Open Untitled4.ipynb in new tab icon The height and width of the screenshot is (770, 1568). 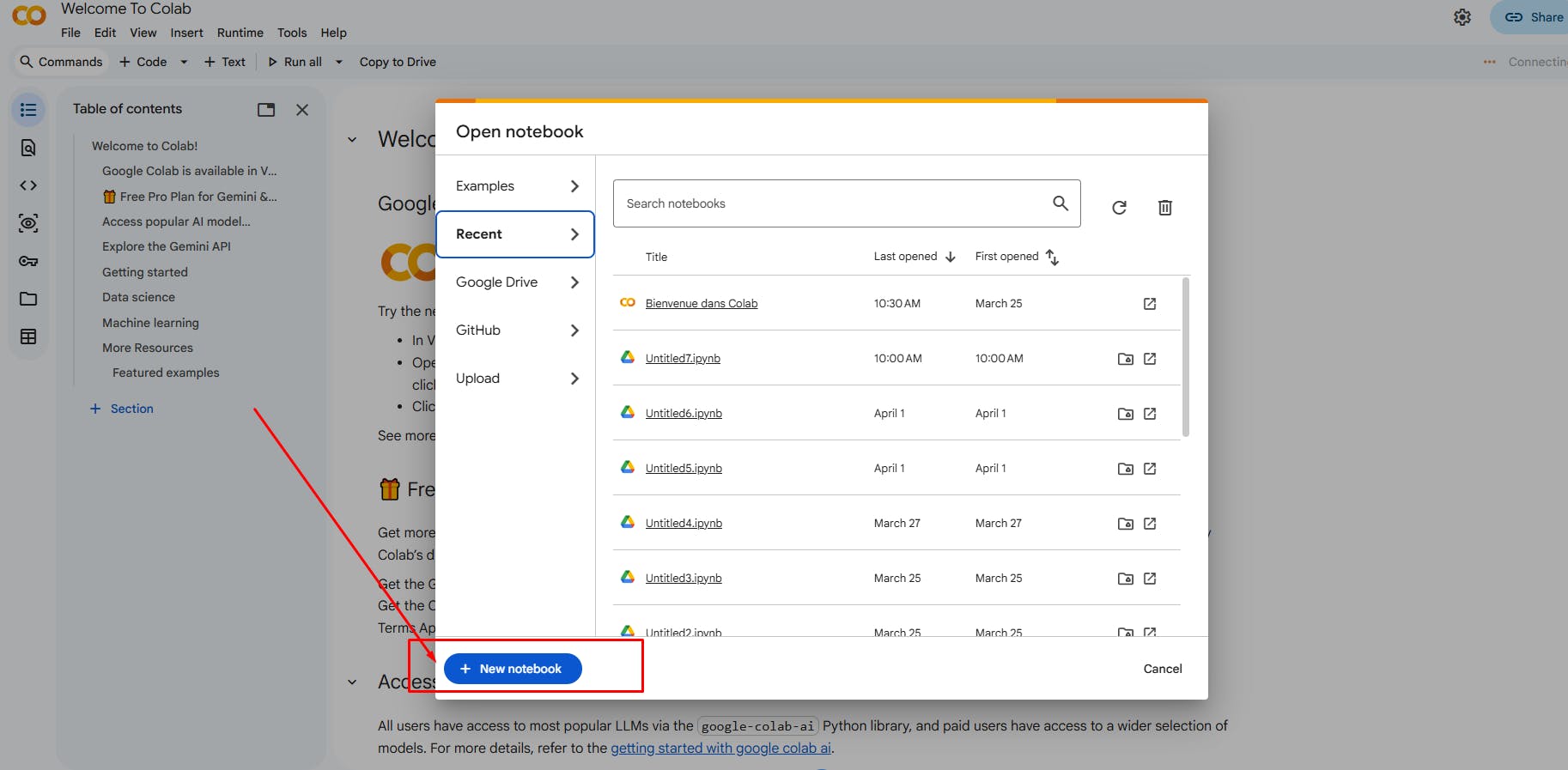pyautogui.click(x=1150, y=524)
